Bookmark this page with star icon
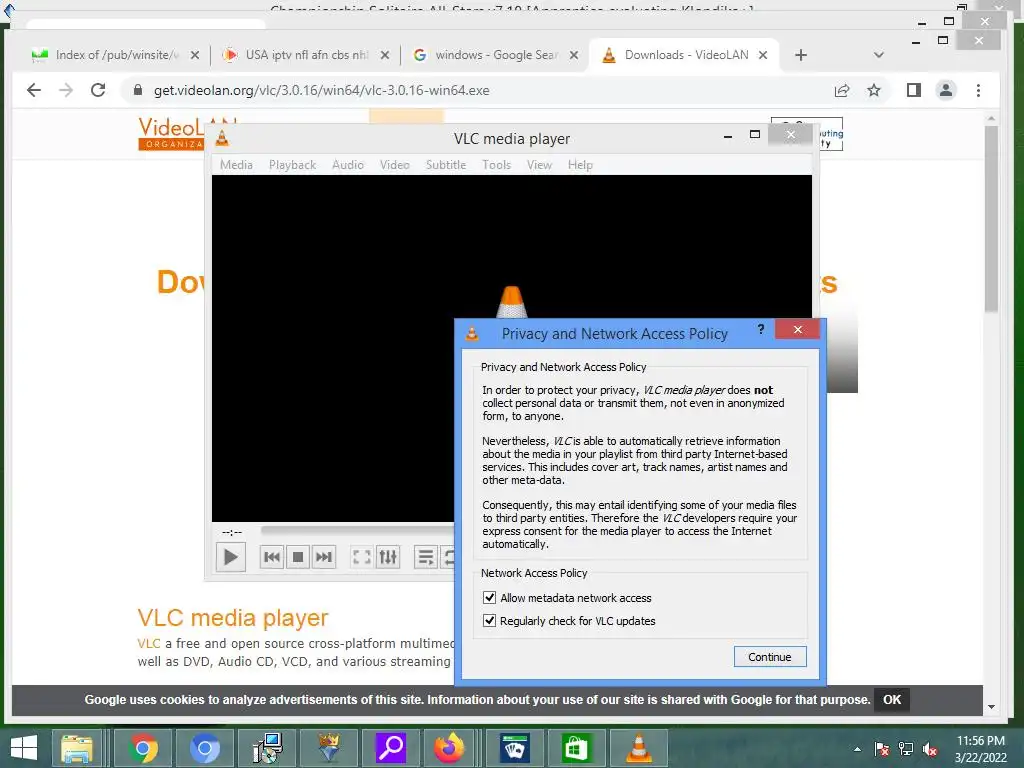This screenshot has width=1024, height=768. [874, 90]
